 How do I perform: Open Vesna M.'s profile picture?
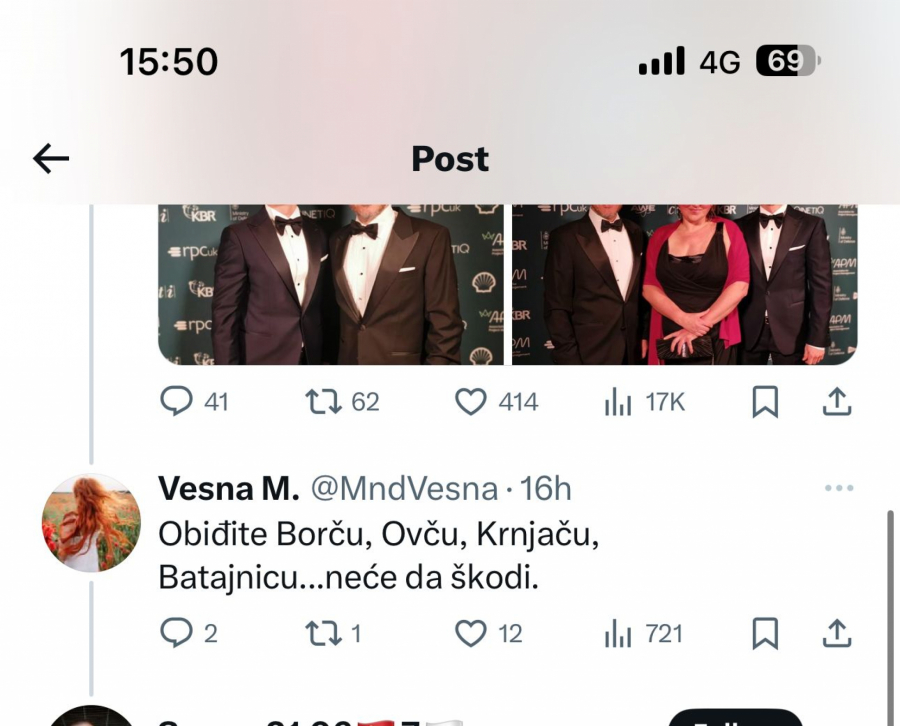(x=91, y=523)
